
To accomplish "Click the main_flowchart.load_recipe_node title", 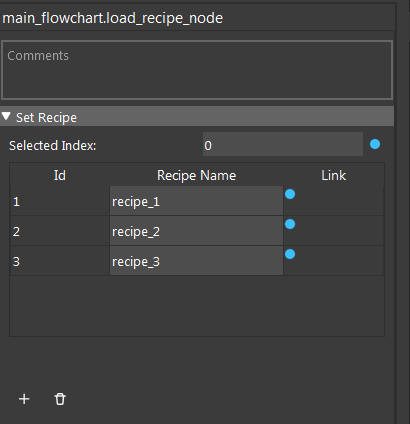I will [x=113, y=18].
